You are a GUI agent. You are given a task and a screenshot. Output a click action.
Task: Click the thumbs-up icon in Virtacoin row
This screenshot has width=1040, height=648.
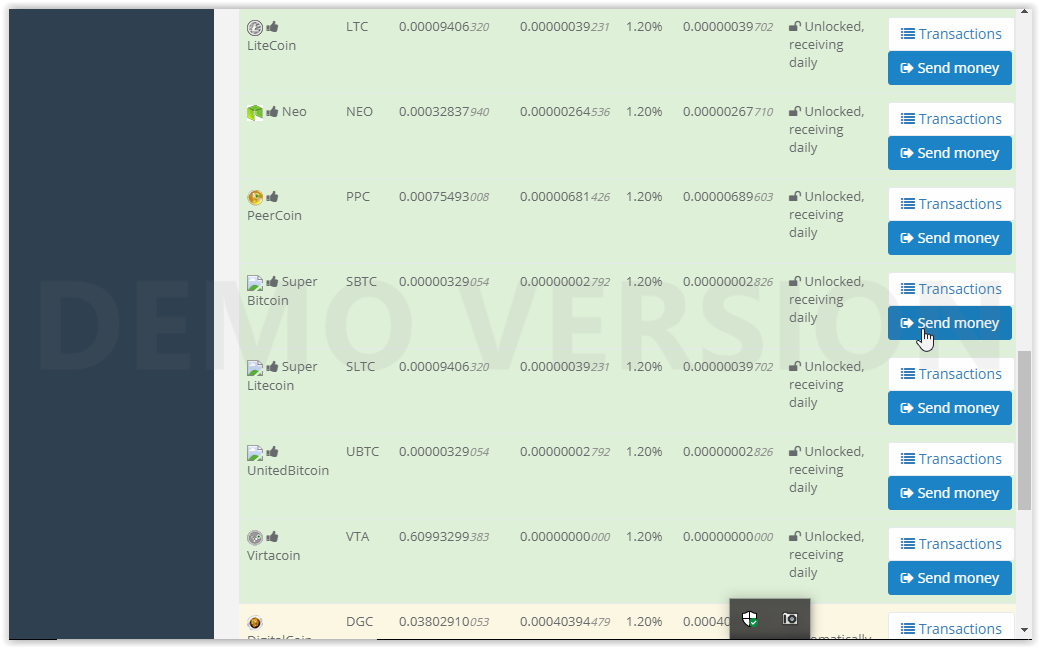tap(272, 536)
